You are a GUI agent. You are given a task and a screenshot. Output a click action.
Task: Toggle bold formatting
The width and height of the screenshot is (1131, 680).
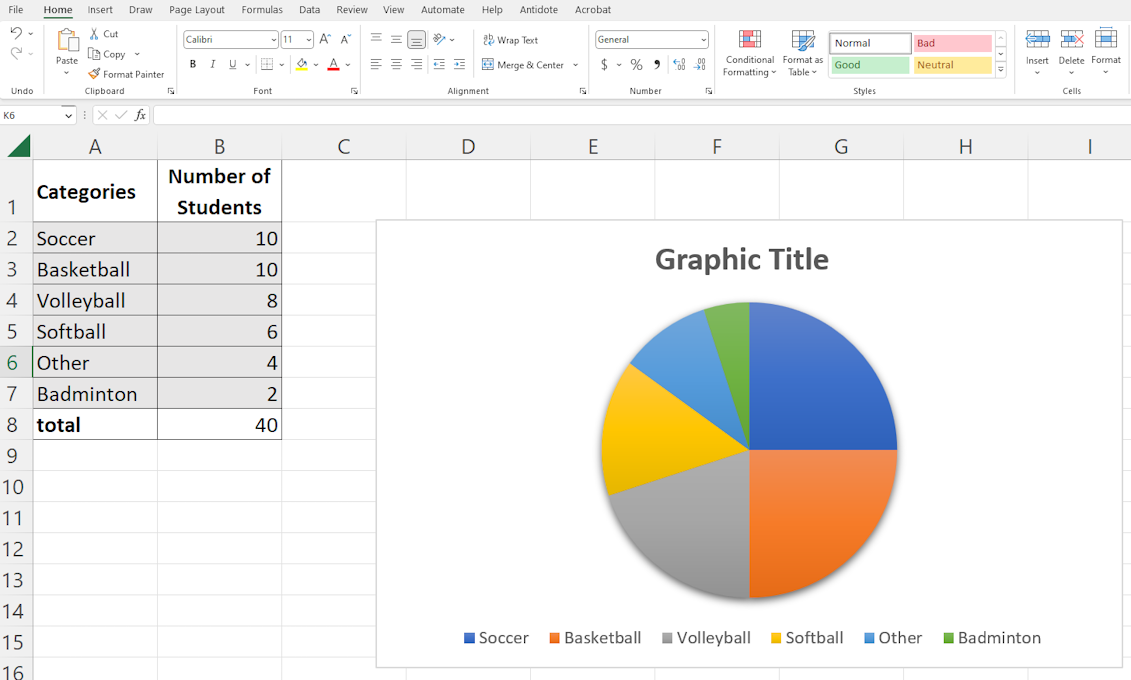193,65
